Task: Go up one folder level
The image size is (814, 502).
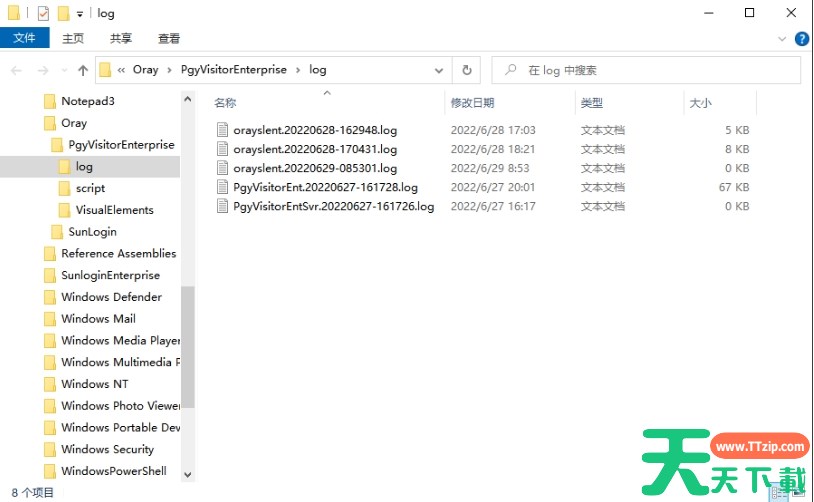Action: click(83, 70)
